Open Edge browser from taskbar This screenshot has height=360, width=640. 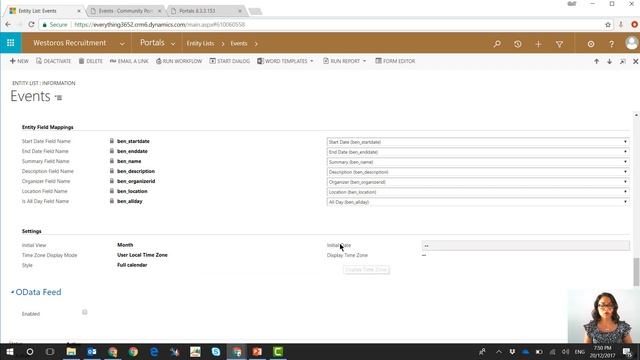pyautogui.click(x=154, y=351)
